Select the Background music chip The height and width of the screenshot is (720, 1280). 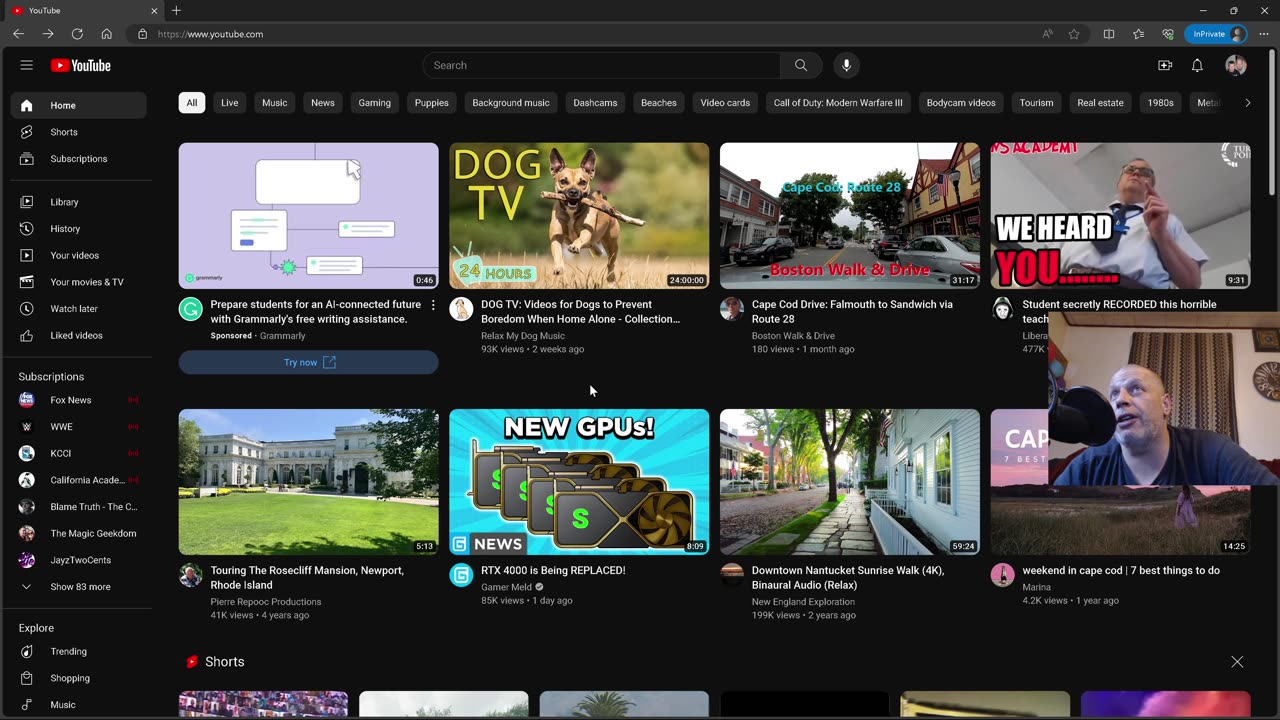[511, 103]
